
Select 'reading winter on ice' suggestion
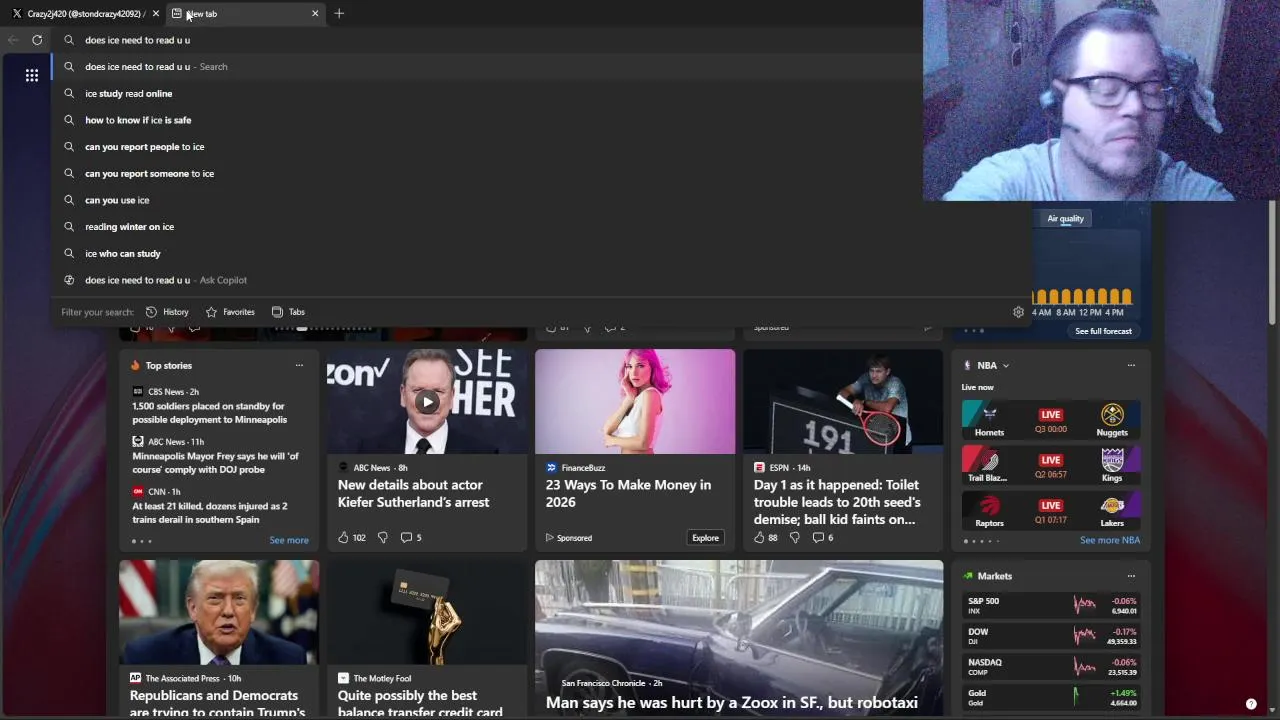540,227
